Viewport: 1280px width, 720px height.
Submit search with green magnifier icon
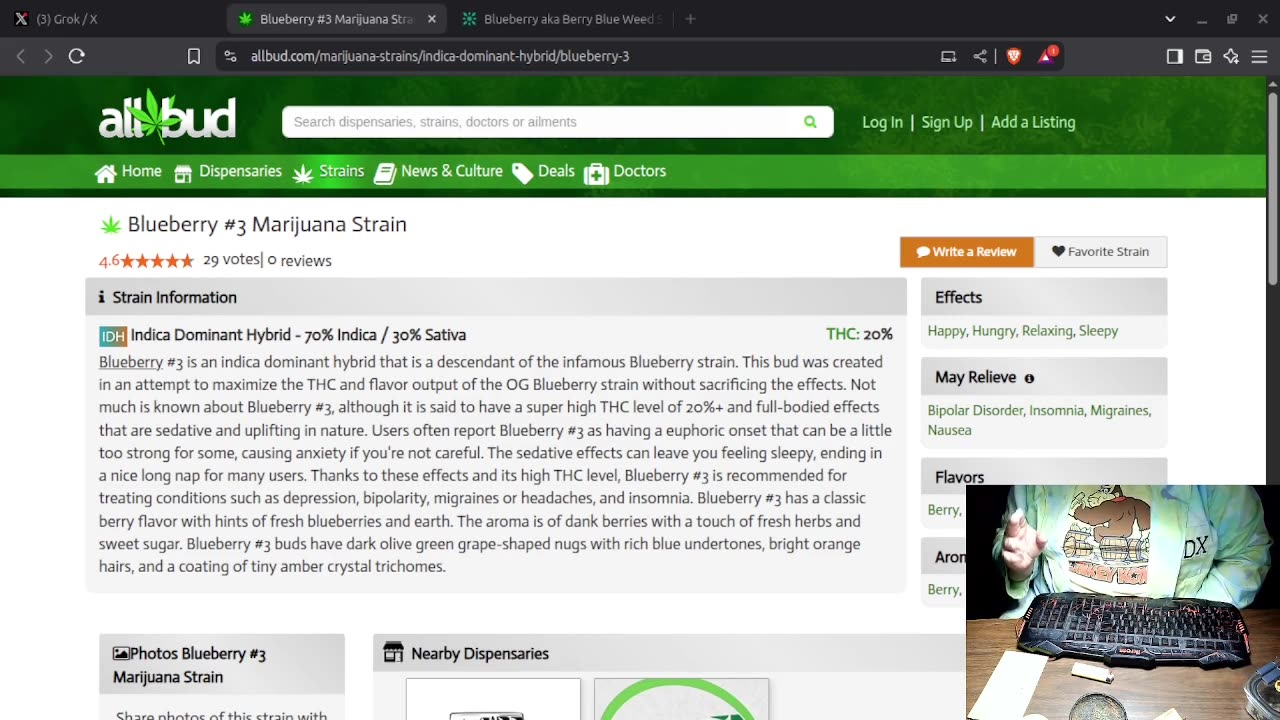810,122
